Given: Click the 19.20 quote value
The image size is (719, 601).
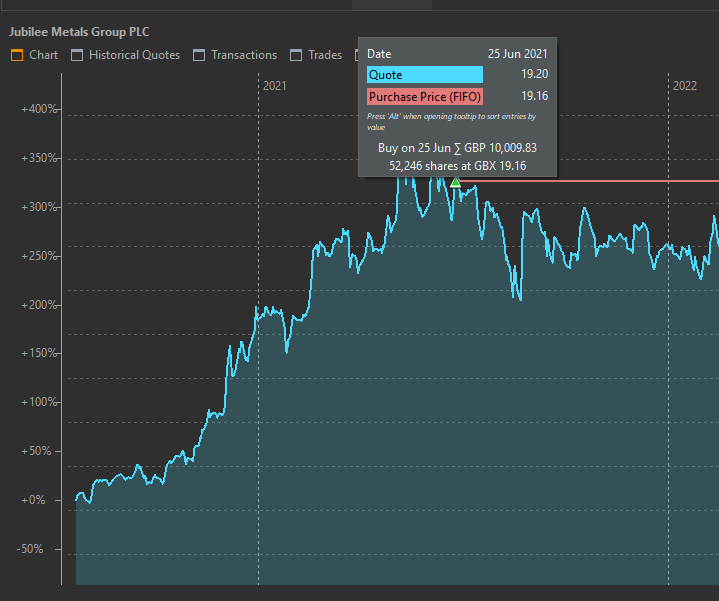Looking at the screenshot, I should click(x=535, y=74).
